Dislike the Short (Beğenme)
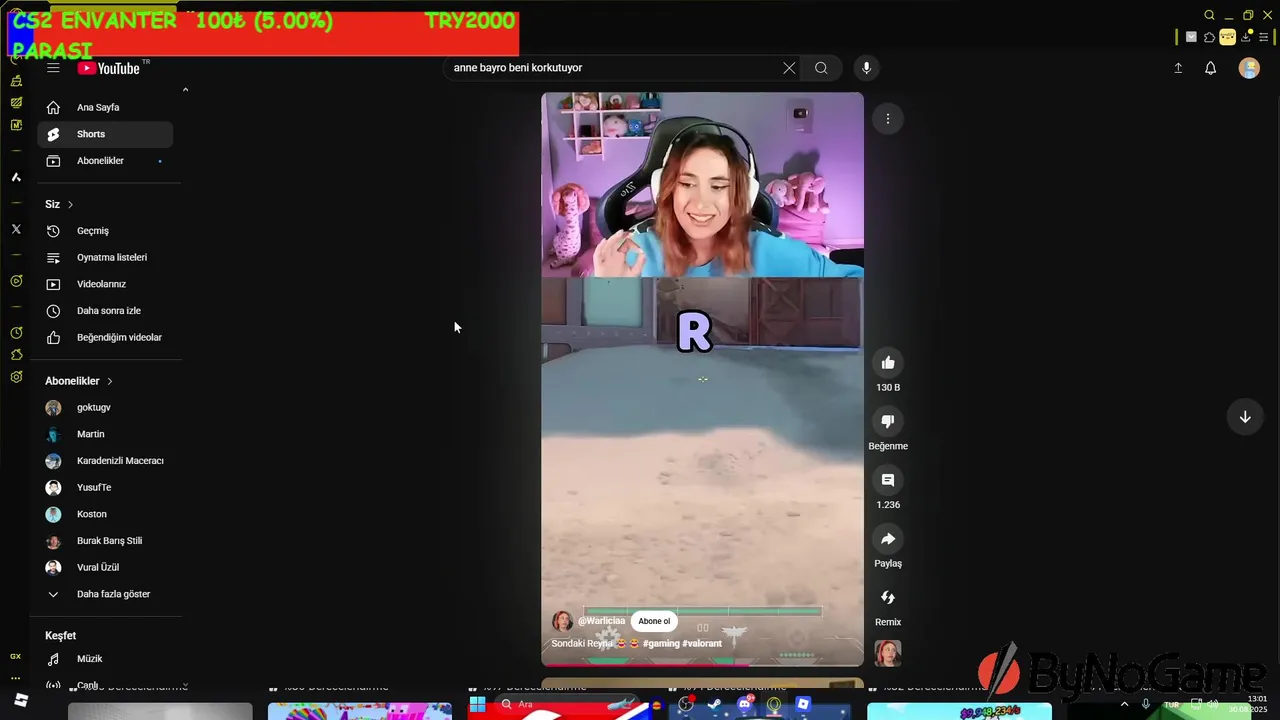Viewport: 1280px width, 720px height. (888, 421)
